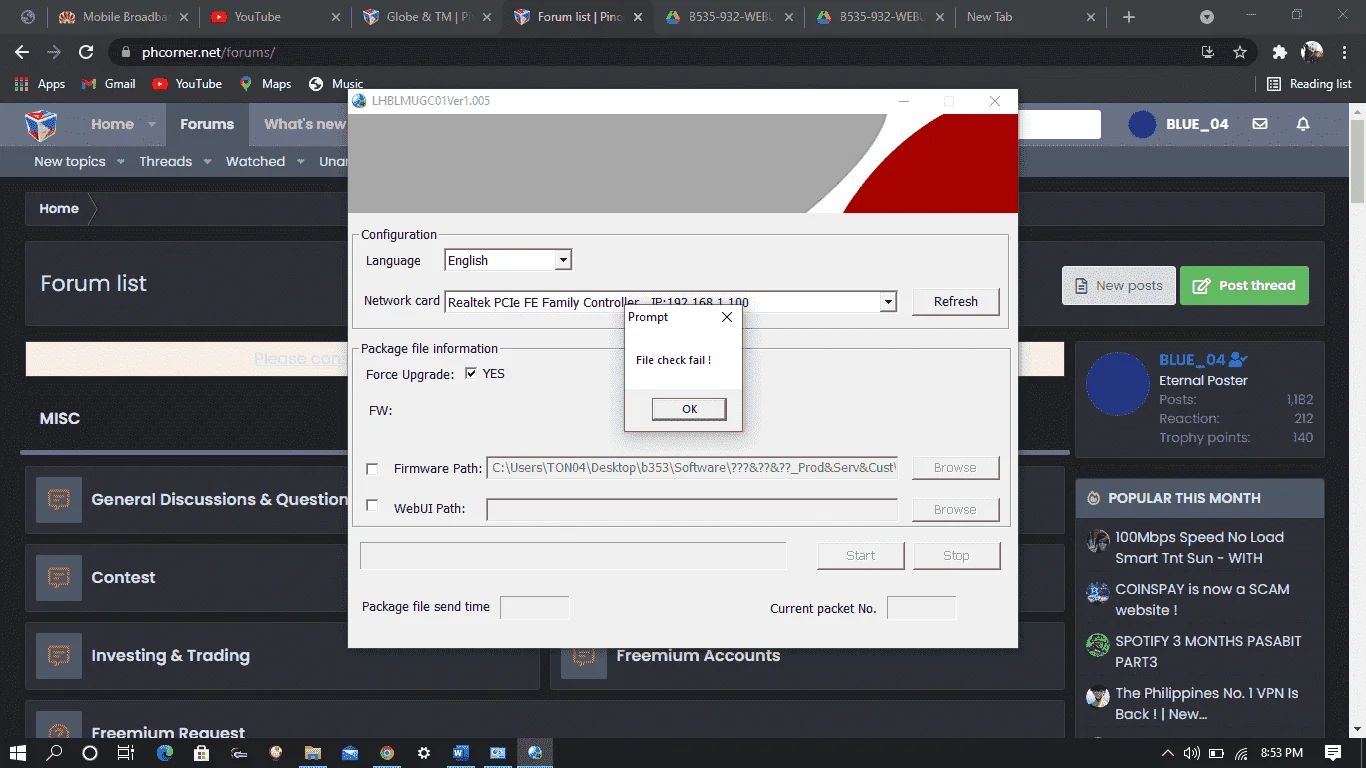This screenshot has height=768, width=1366.
Task: Click the Firmware Path text field
Action: click(x=692, y=468)
